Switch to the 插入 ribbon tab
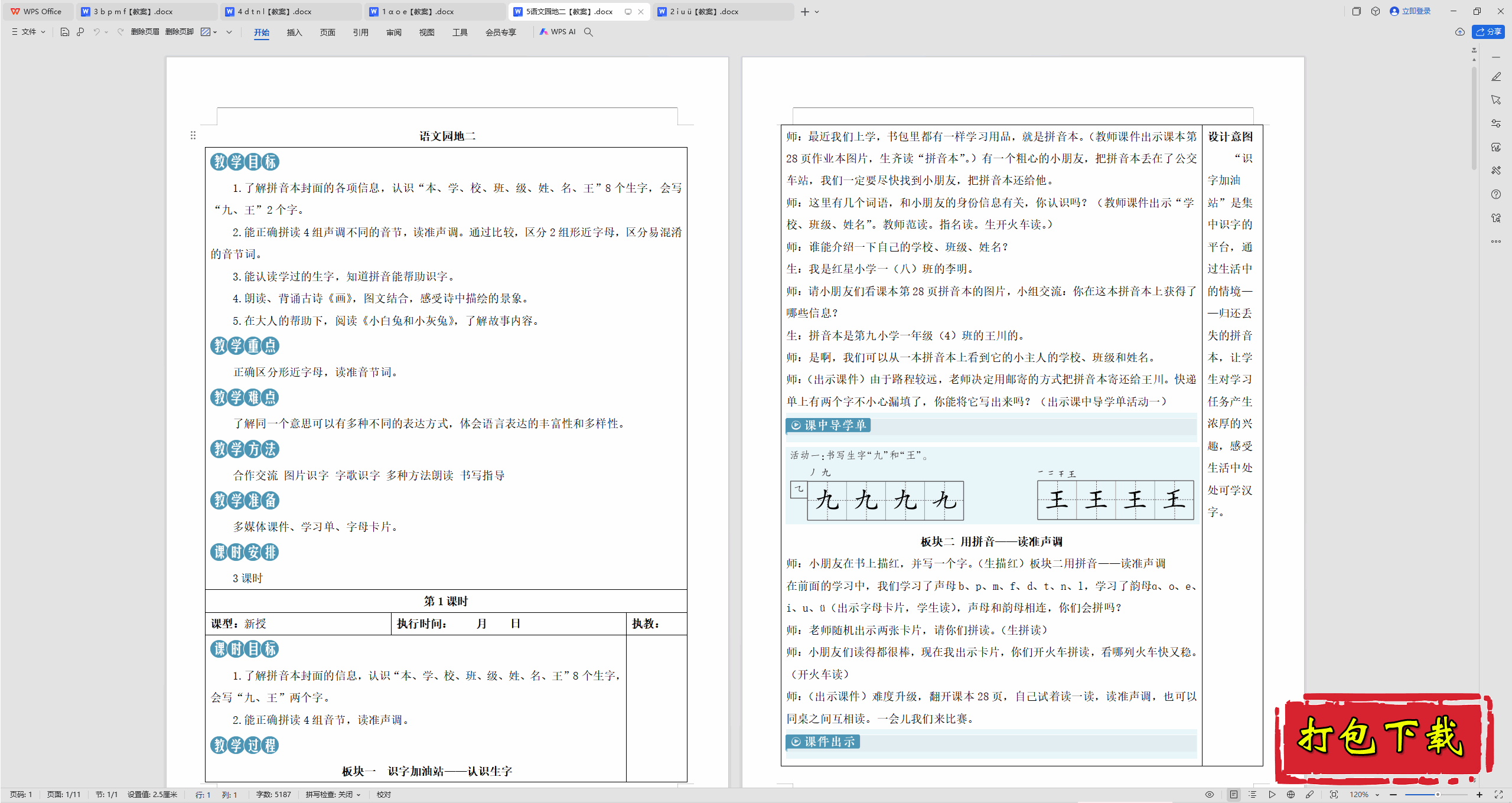Image resolution: width=1512 pixels, height=803 pixels. (x=295, y=32)
